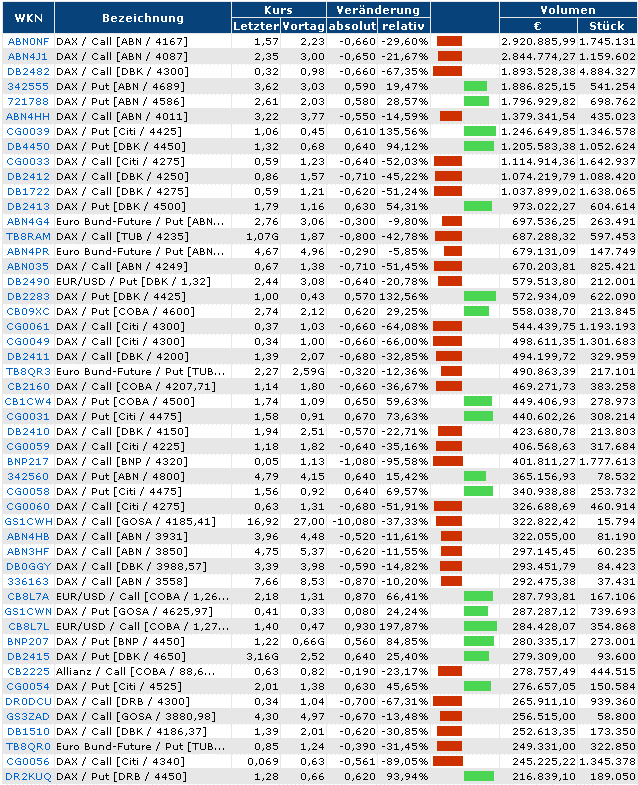Open WKN link DB2415

click(x=29, y=657)
